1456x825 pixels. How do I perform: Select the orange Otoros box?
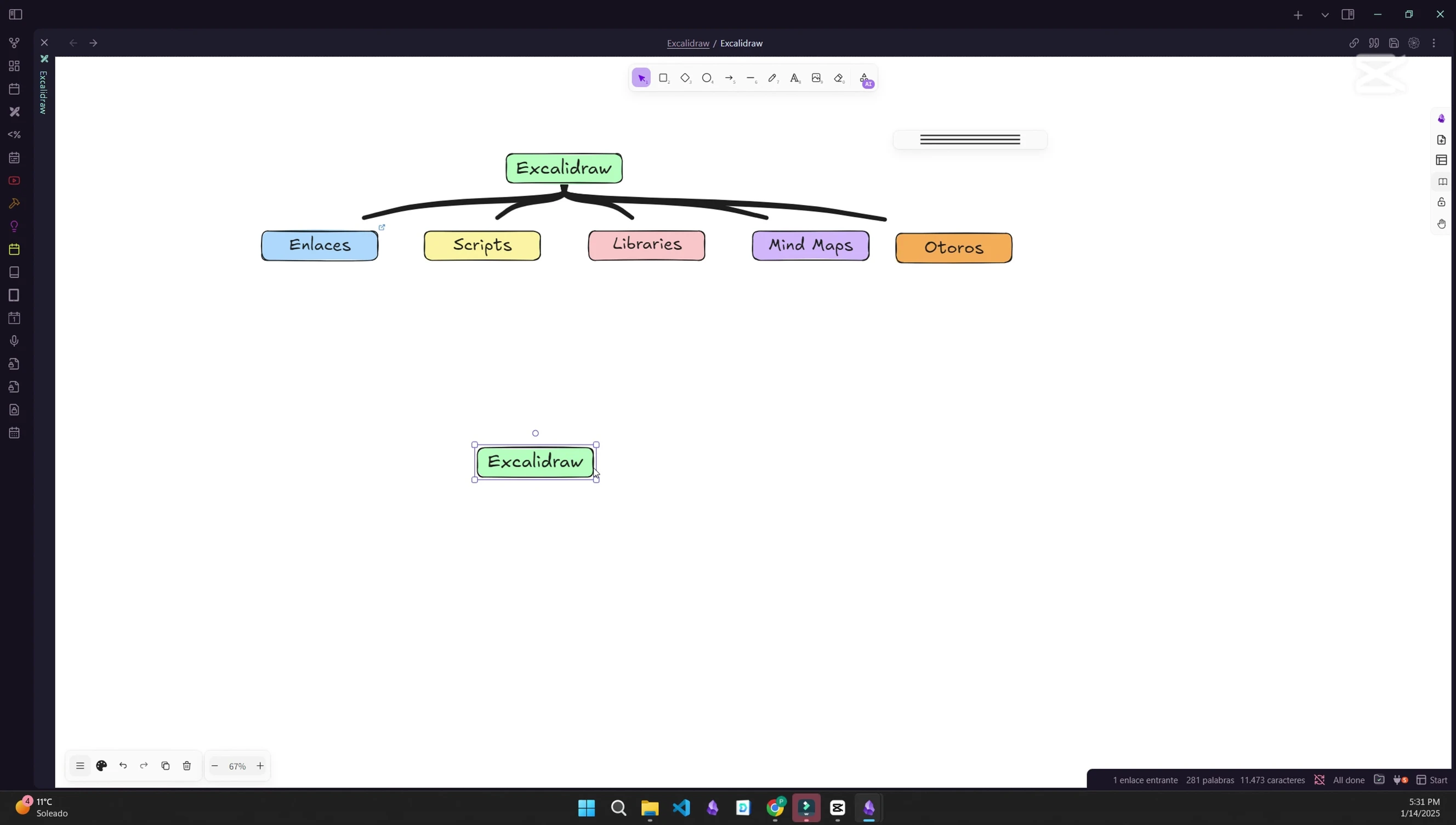point(953,248)
